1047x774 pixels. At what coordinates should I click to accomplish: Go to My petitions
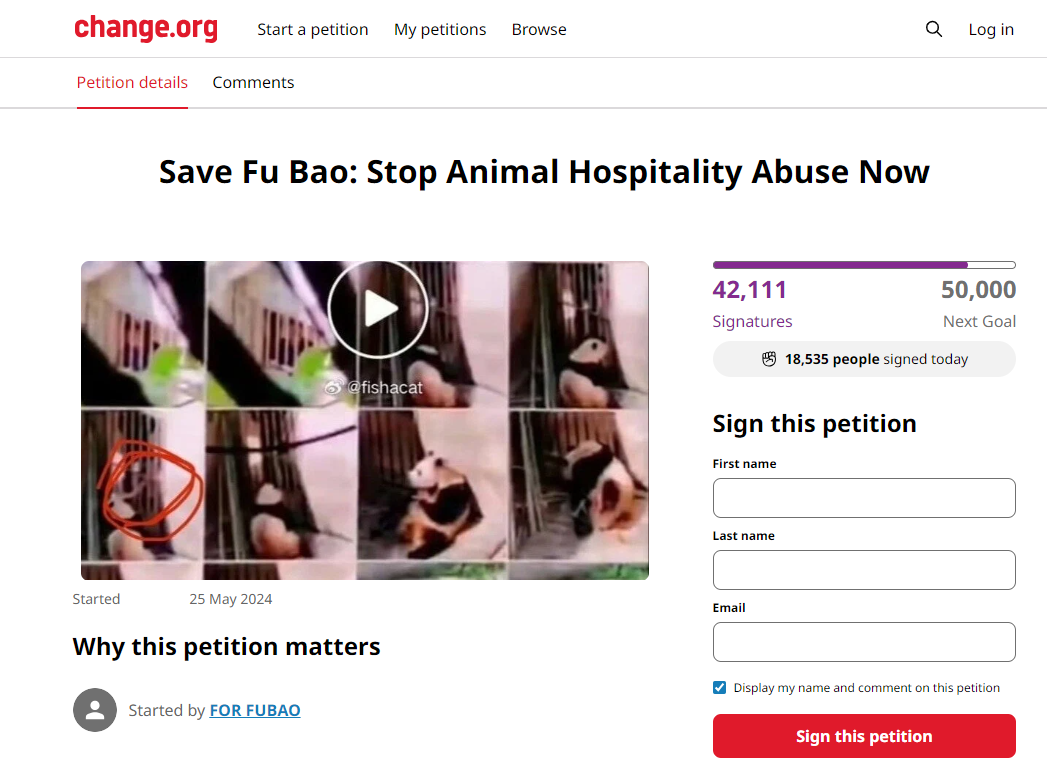tap(440, 29)
